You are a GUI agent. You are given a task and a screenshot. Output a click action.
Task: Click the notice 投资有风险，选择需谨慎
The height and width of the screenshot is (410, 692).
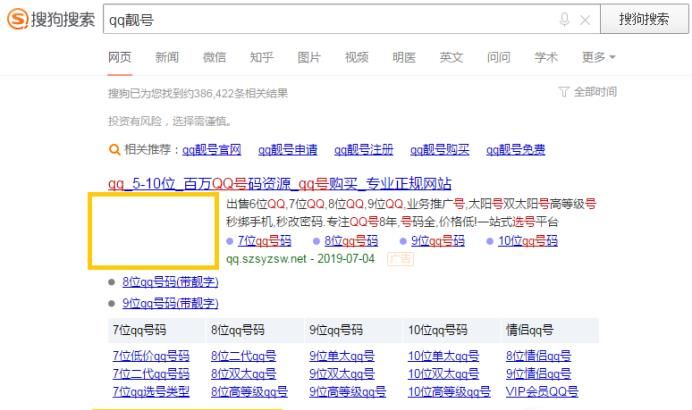(x=170, y=121)
